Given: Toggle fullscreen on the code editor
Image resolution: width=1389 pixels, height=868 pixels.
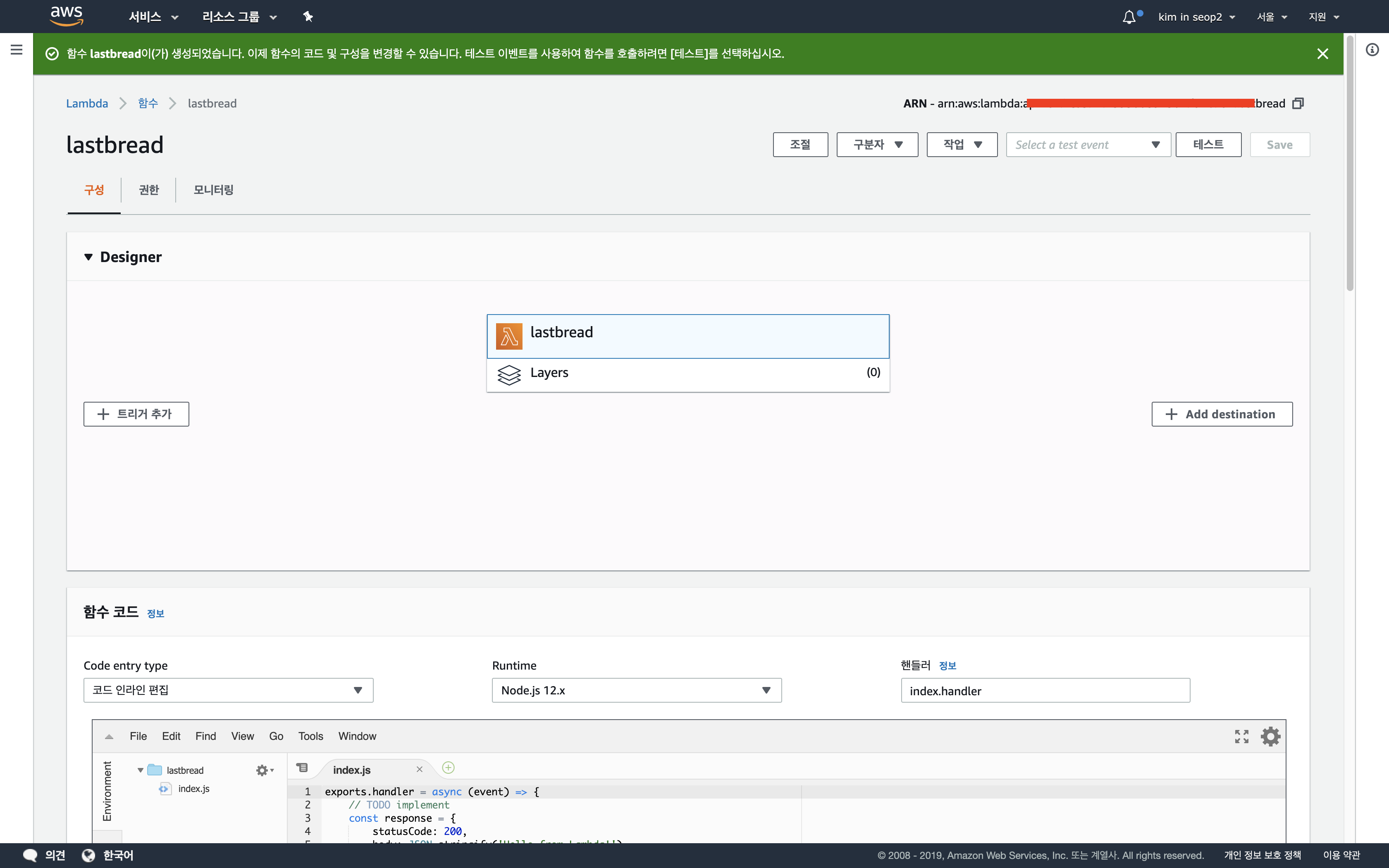Looking at the screenshot, I should click(x=1241, y=736).
